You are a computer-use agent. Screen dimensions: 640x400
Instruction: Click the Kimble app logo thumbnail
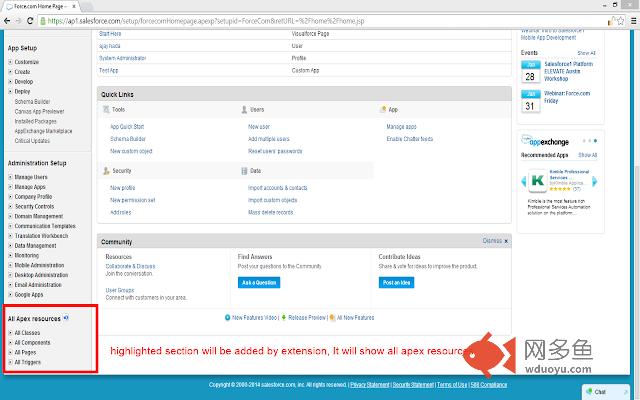pos(538,180)
